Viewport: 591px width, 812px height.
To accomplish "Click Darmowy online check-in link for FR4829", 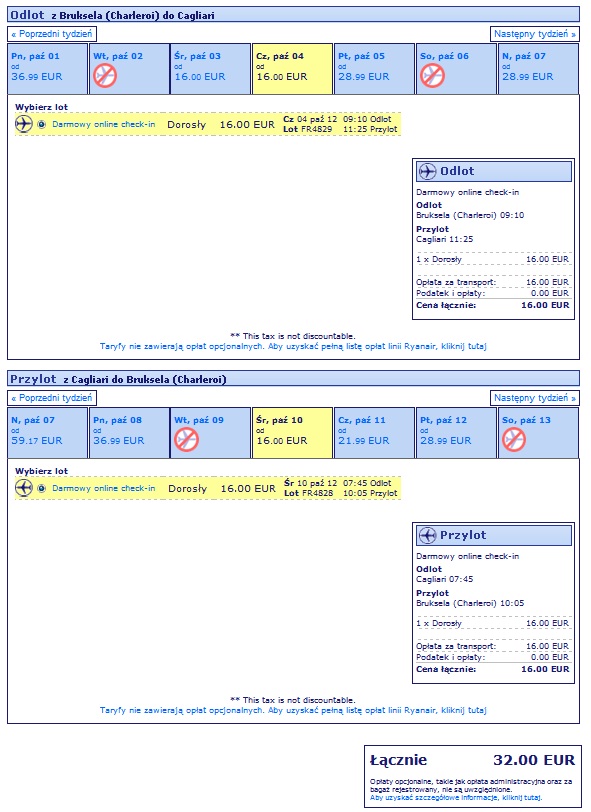I will (104, 124).
